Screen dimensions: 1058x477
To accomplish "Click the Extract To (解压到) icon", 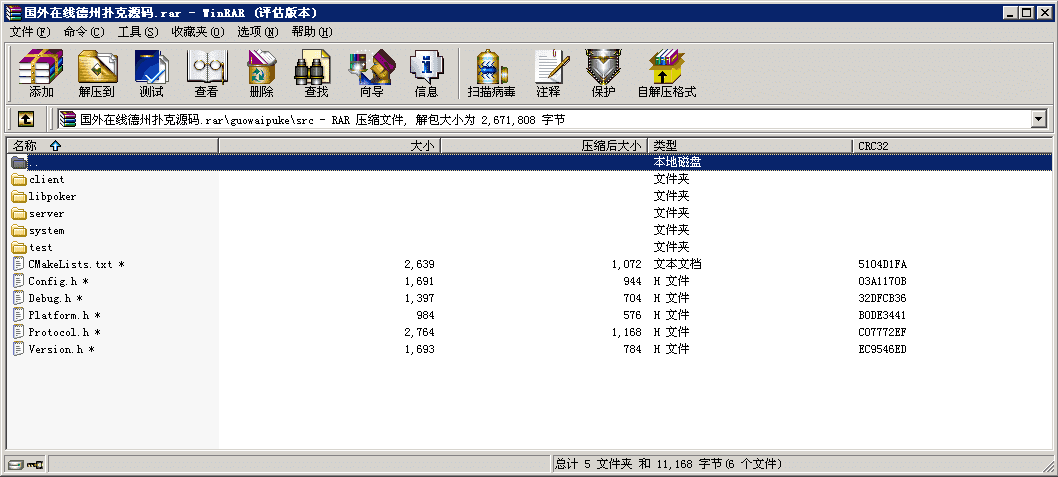I will (96, 74).
